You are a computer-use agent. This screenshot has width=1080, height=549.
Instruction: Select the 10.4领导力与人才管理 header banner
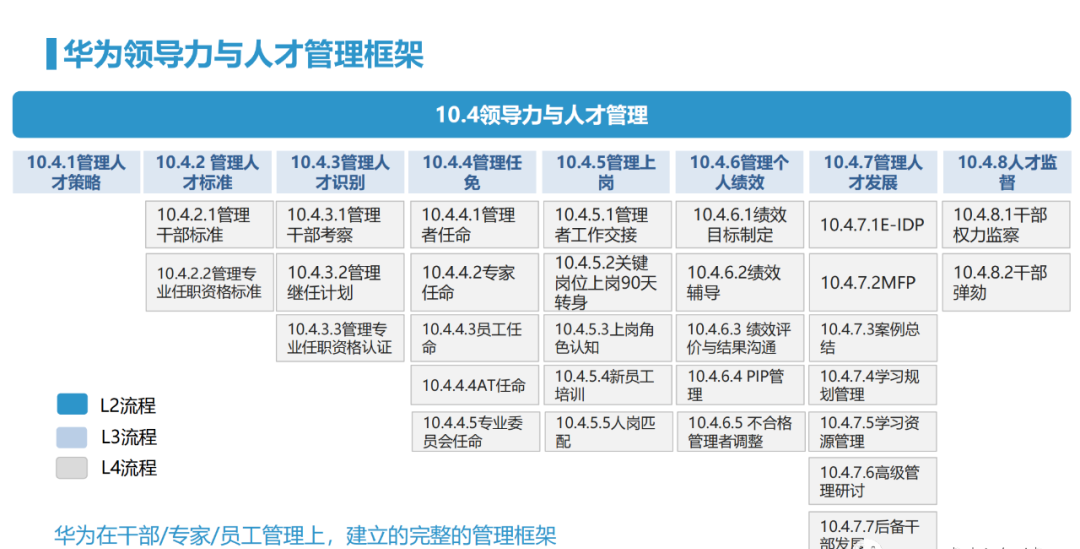541,114
